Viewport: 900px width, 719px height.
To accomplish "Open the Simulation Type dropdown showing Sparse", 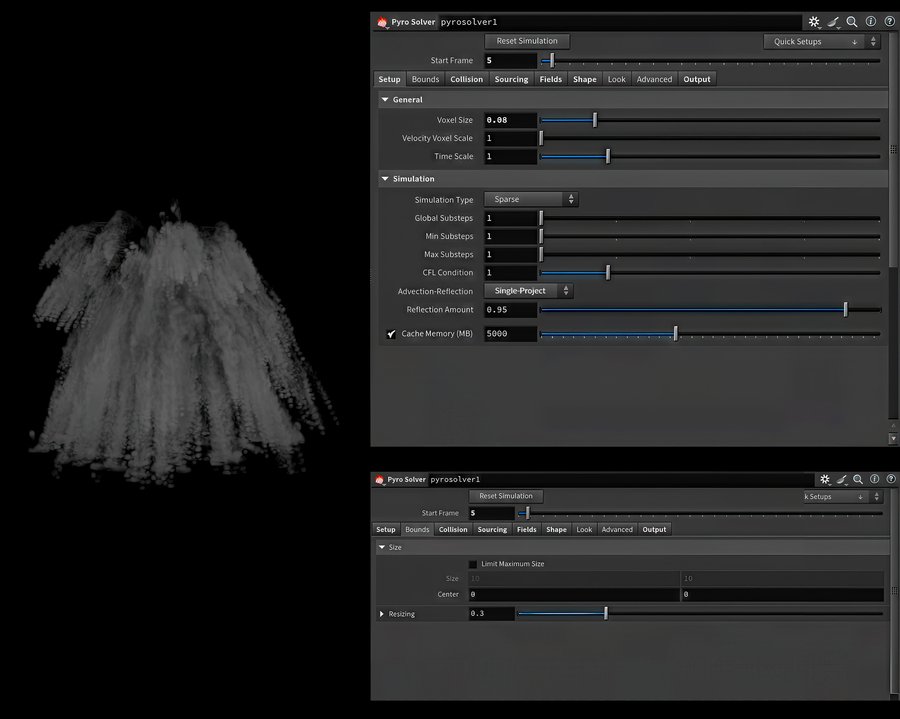I will click(531, 200).
